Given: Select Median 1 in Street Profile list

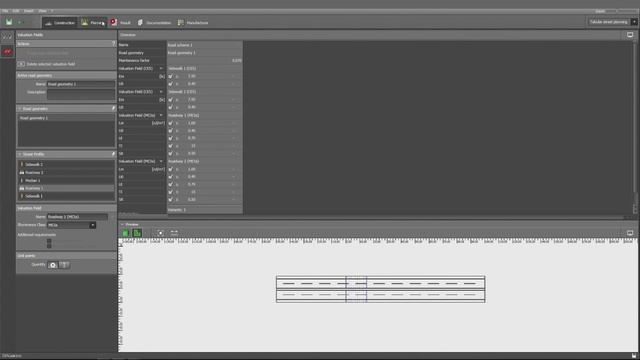Looking at the screenshot, I should (x=66, y=180).
